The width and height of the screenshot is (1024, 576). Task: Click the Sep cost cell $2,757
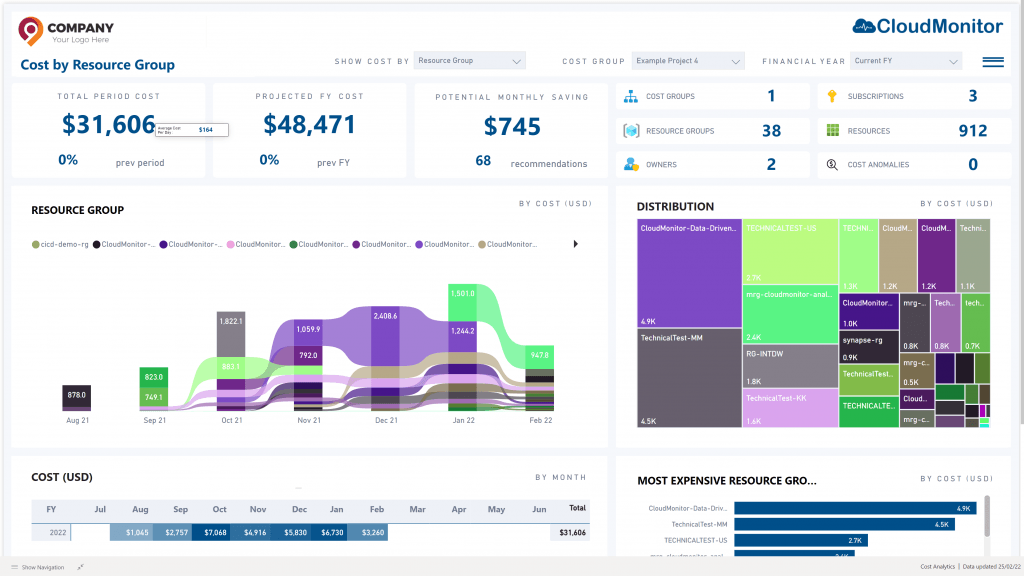170,532
